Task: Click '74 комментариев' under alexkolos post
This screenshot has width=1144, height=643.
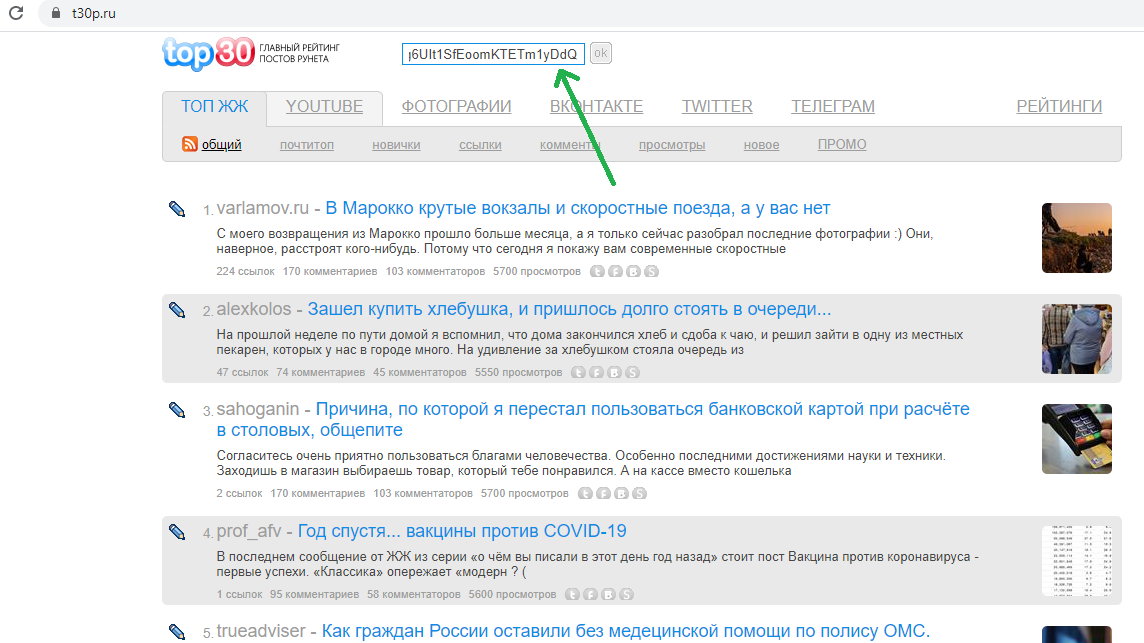Action: pyautogui.click(x=320, y=372)
